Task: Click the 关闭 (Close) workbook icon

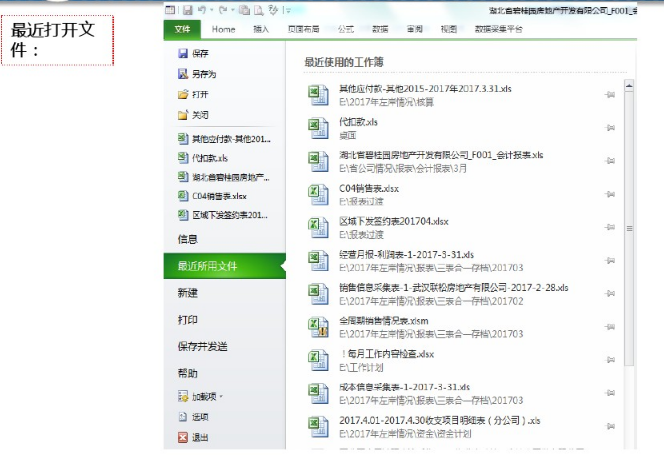Action: coord(182,115)
